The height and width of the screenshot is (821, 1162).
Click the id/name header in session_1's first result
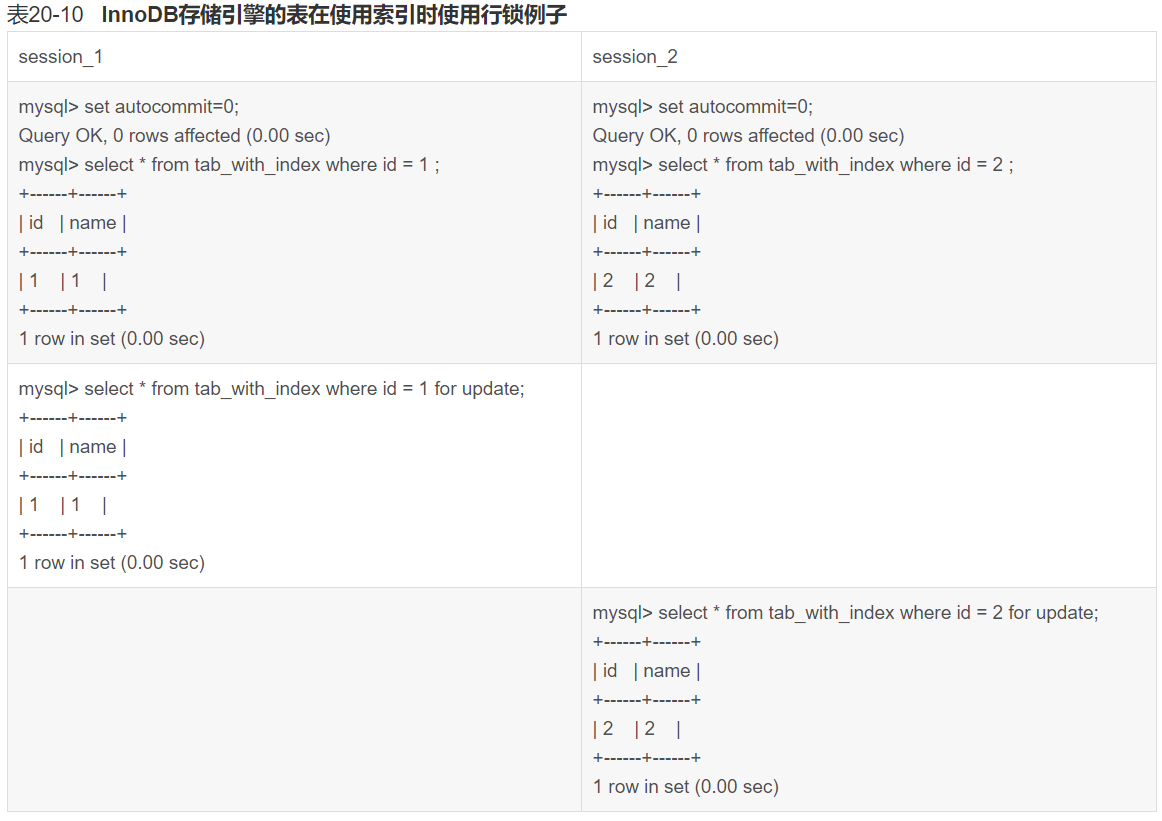[73, 223]
